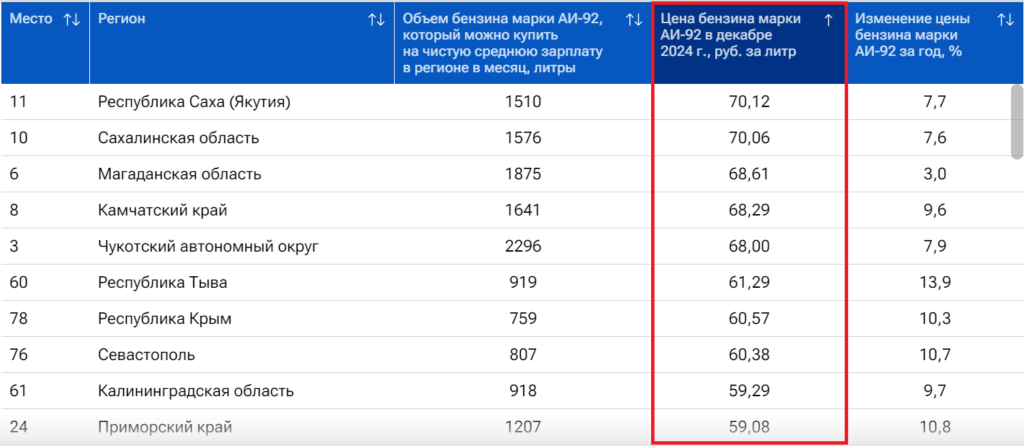Select Чукотский автономный округ row name
Screen dimensions: 1024x446
pos(208,246)
